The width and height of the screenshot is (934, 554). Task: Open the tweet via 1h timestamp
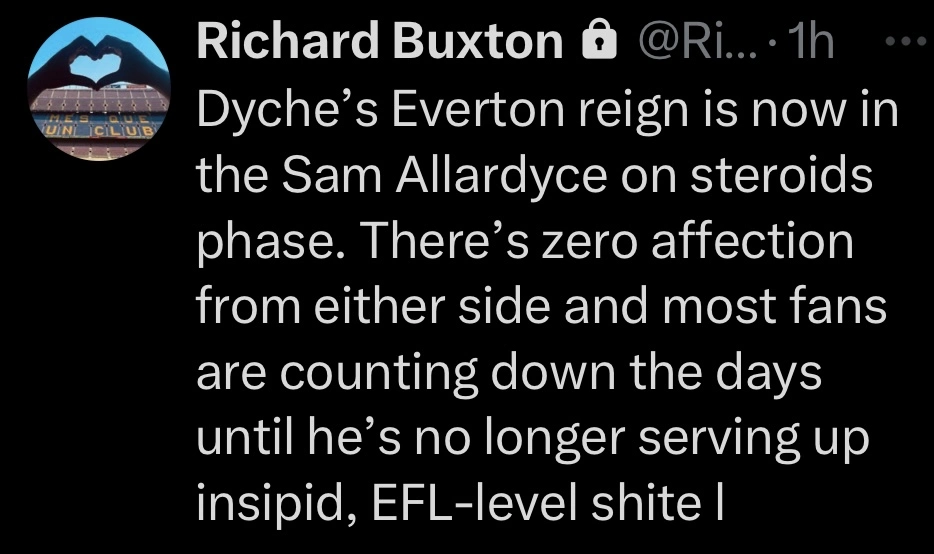[812, 42]
